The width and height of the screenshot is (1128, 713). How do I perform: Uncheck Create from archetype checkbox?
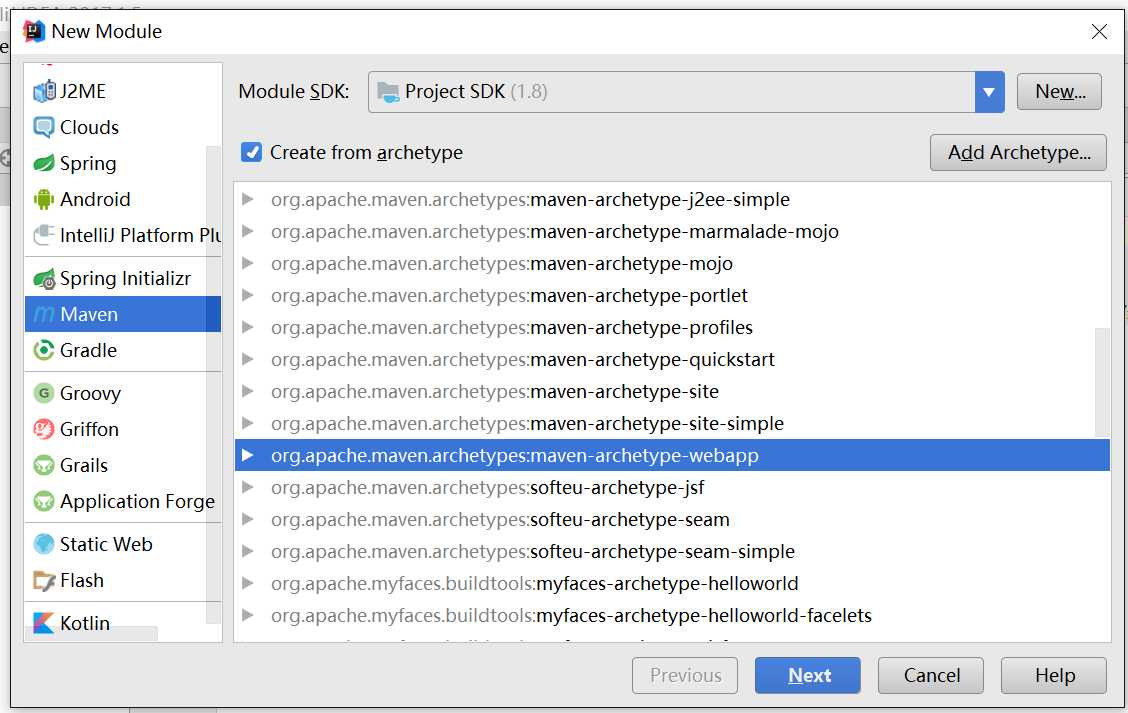click(x=251, y=152)
